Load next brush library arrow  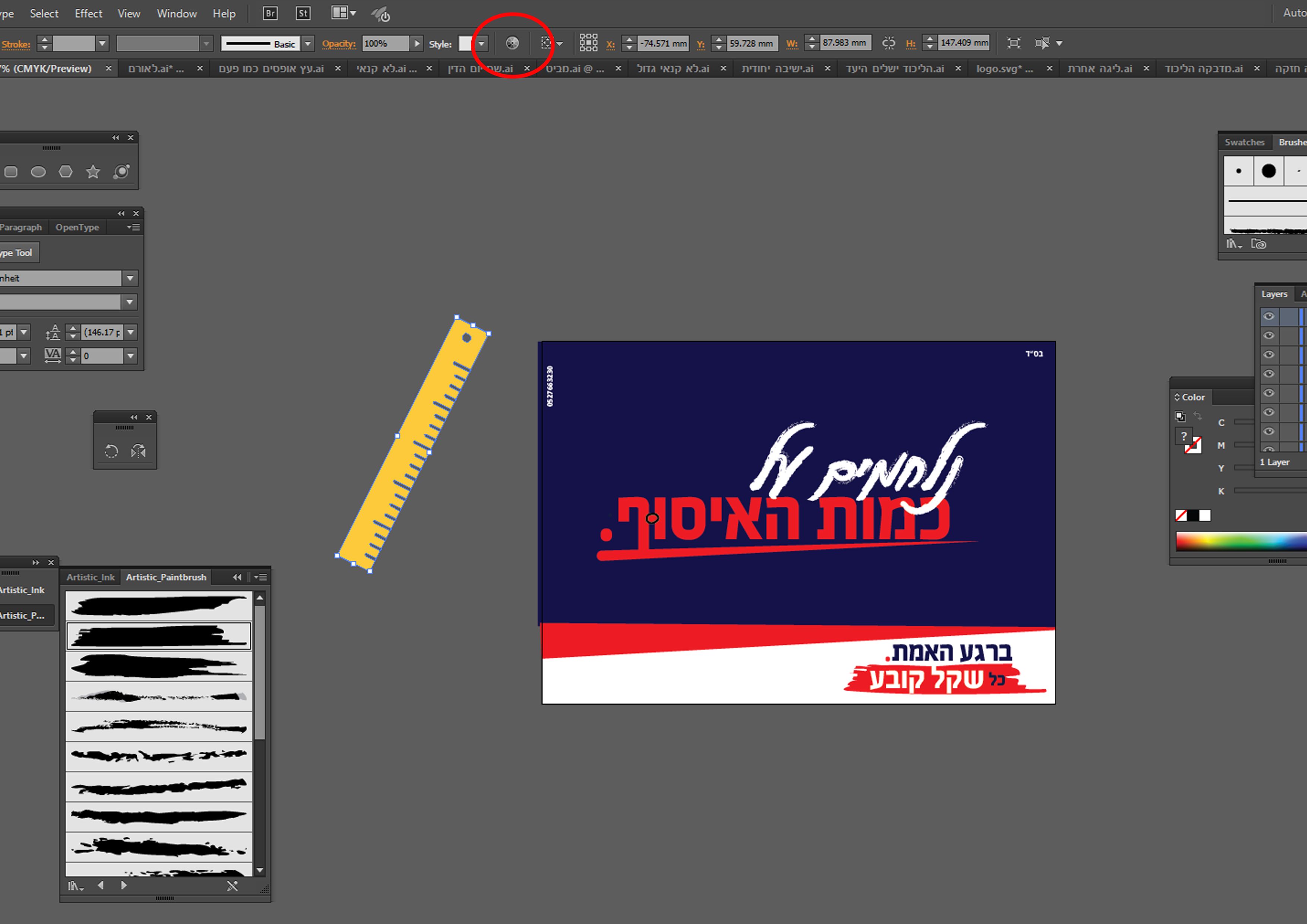coord(124,885)
